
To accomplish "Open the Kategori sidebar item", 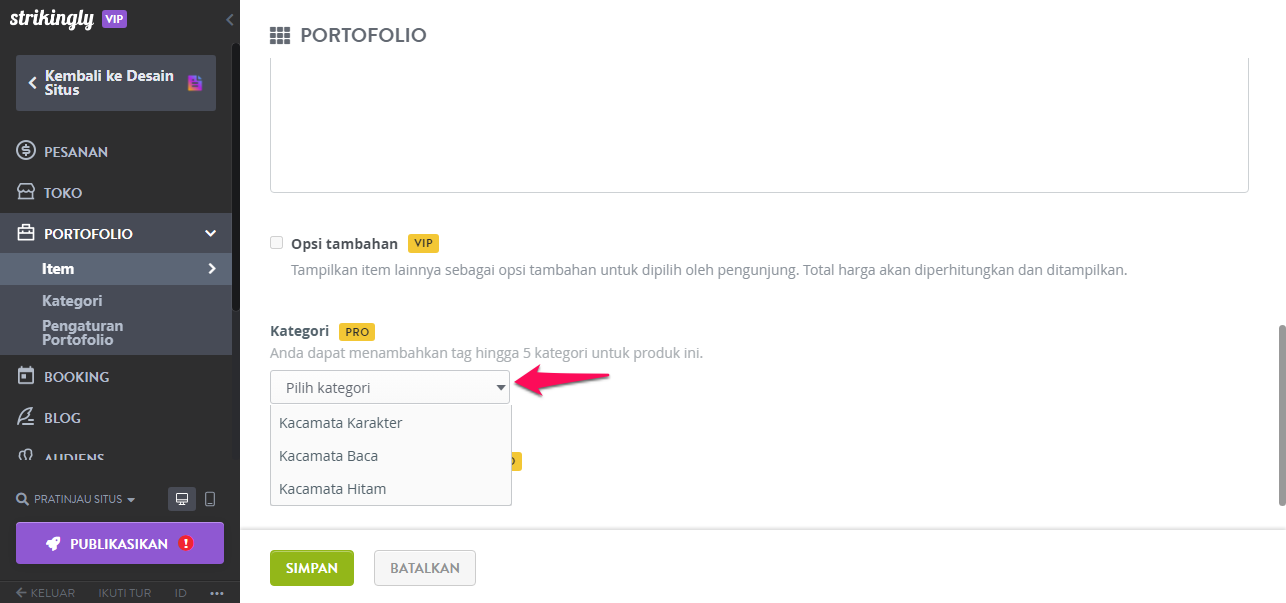I will (x=72, y=300).
